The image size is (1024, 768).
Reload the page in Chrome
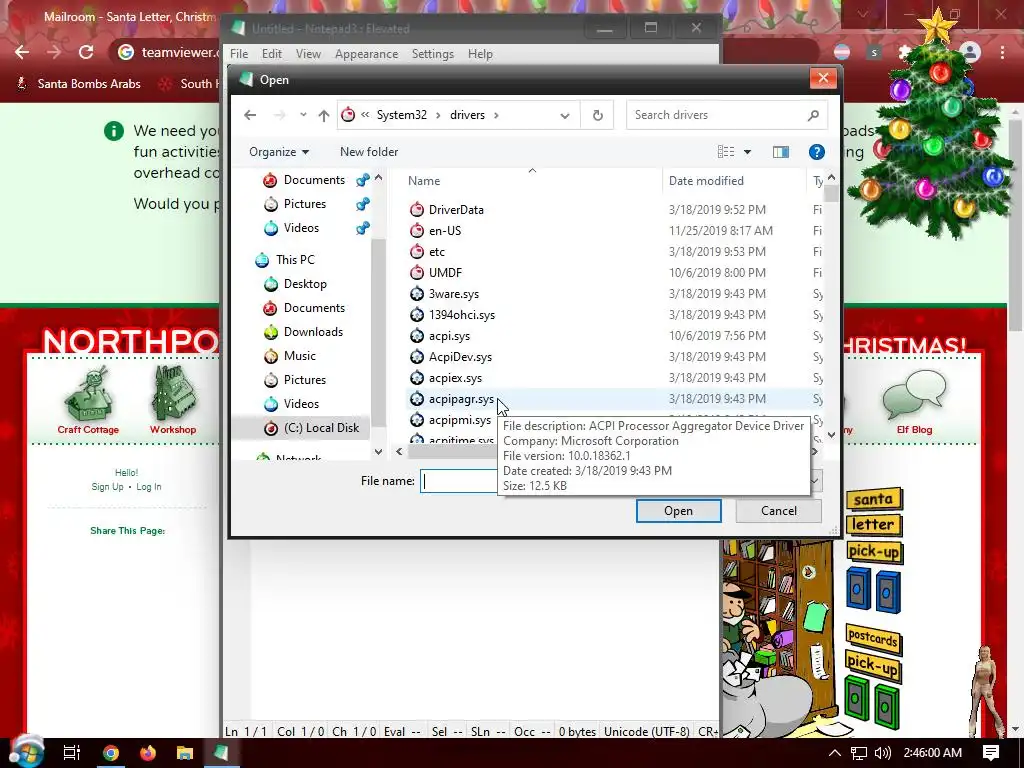pyautogui.click(x=86, y=52)
